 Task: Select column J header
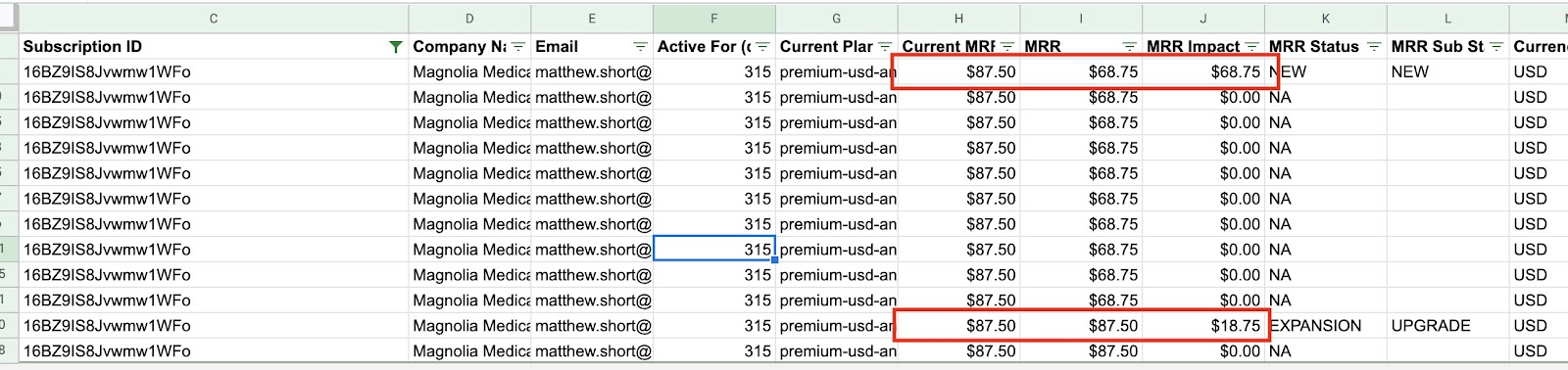coord(1203,19)
